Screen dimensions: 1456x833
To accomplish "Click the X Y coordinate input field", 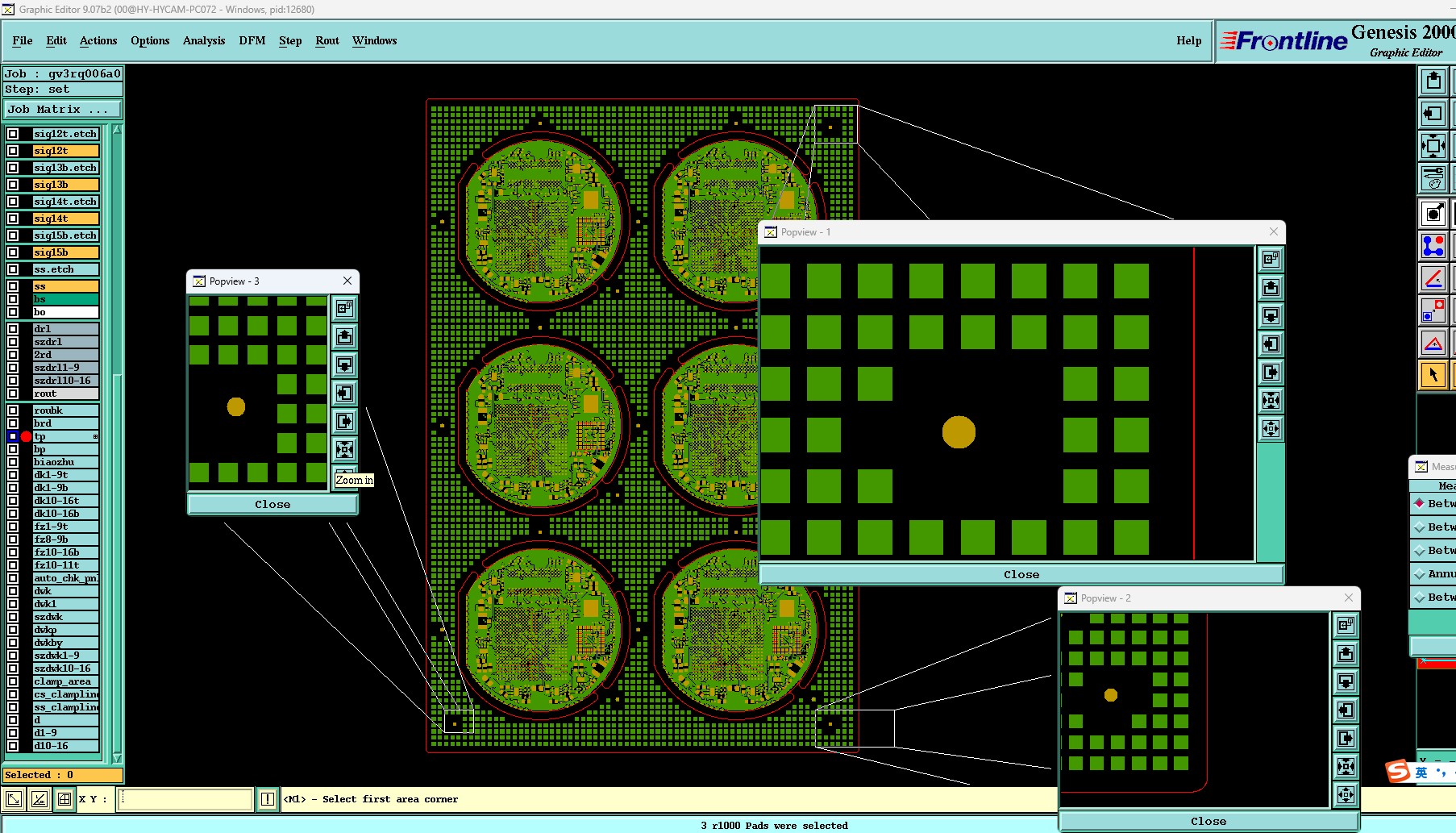I will coord(186,799).
